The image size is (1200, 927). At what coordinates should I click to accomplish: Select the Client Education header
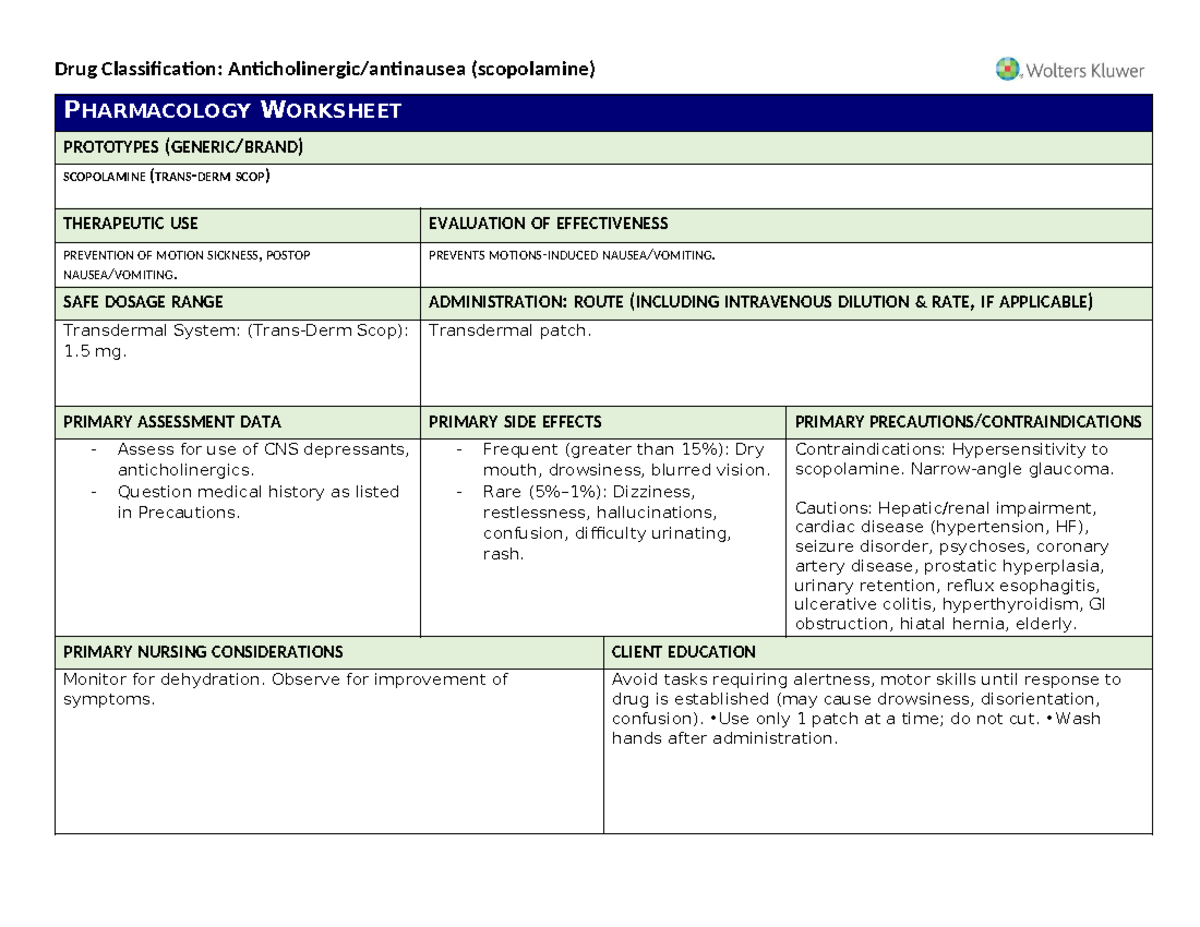(683, 652)
